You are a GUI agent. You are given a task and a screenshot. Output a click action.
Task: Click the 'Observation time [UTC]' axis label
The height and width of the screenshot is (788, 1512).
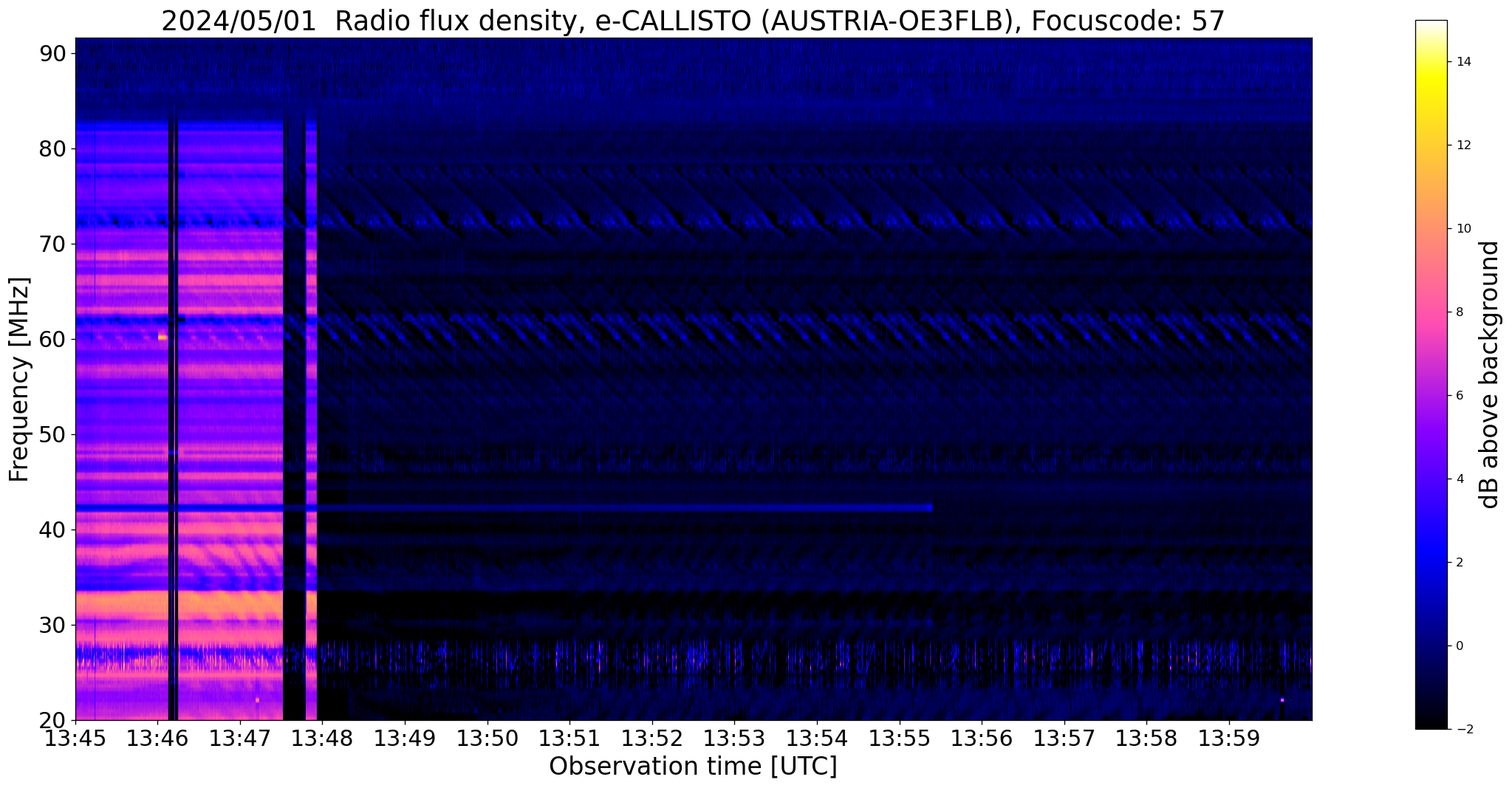(693, 767)
